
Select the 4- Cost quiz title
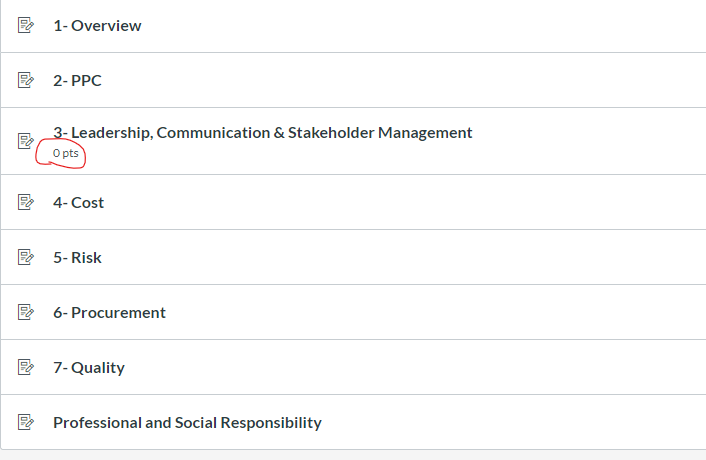click(x=78, y=203)
